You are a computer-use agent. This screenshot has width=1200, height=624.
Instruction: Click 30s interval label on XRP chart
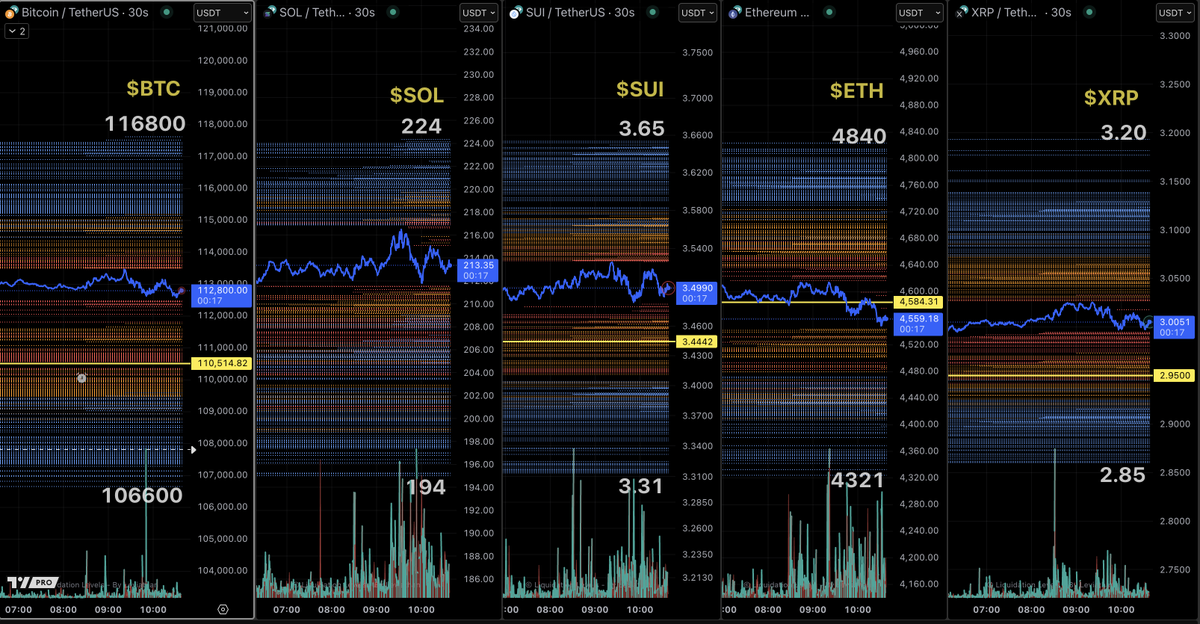tap(1060, 13)
